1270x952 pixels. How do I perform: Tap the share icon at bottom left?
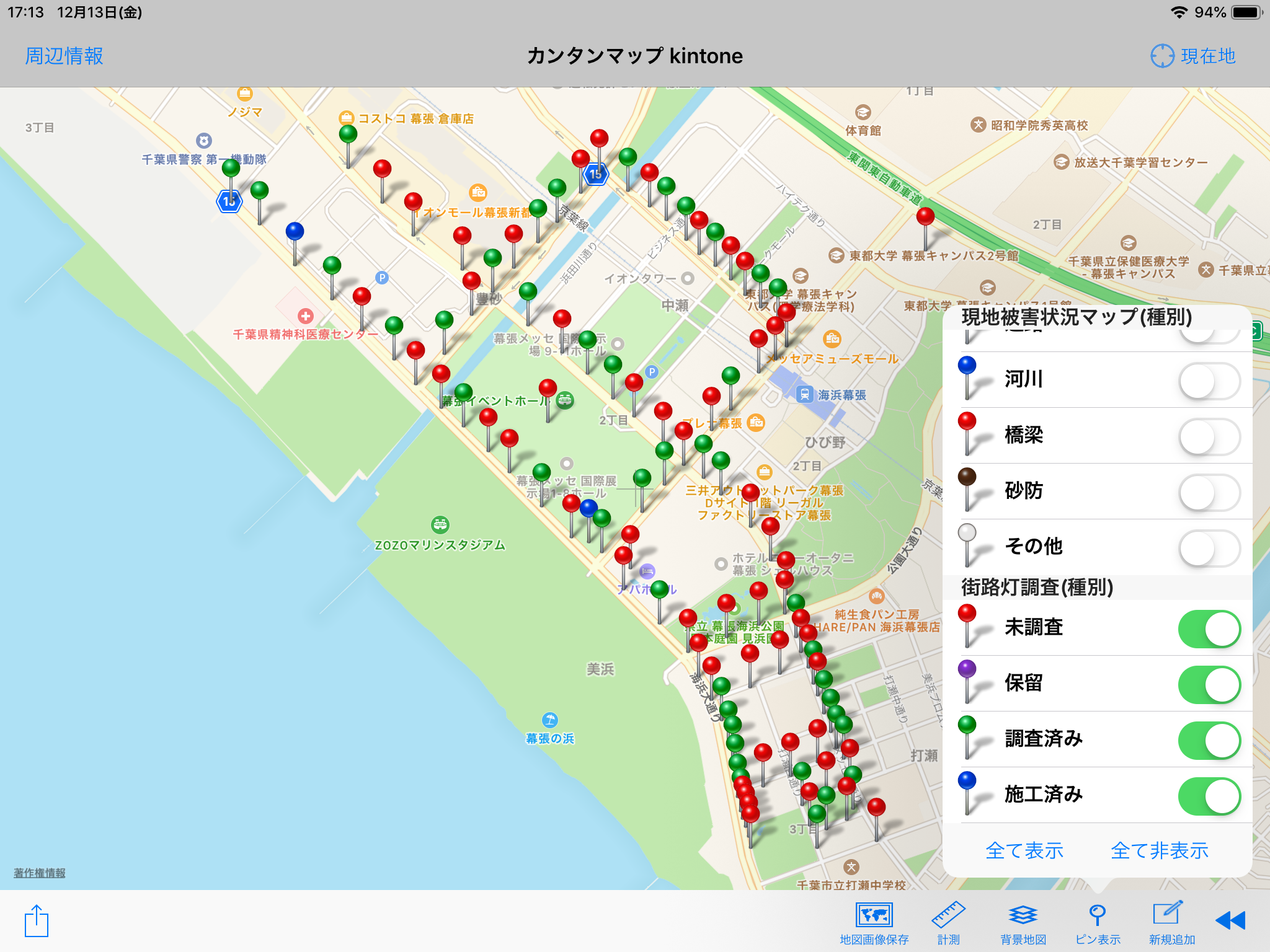pyautogui.click(x=37, y=921)
